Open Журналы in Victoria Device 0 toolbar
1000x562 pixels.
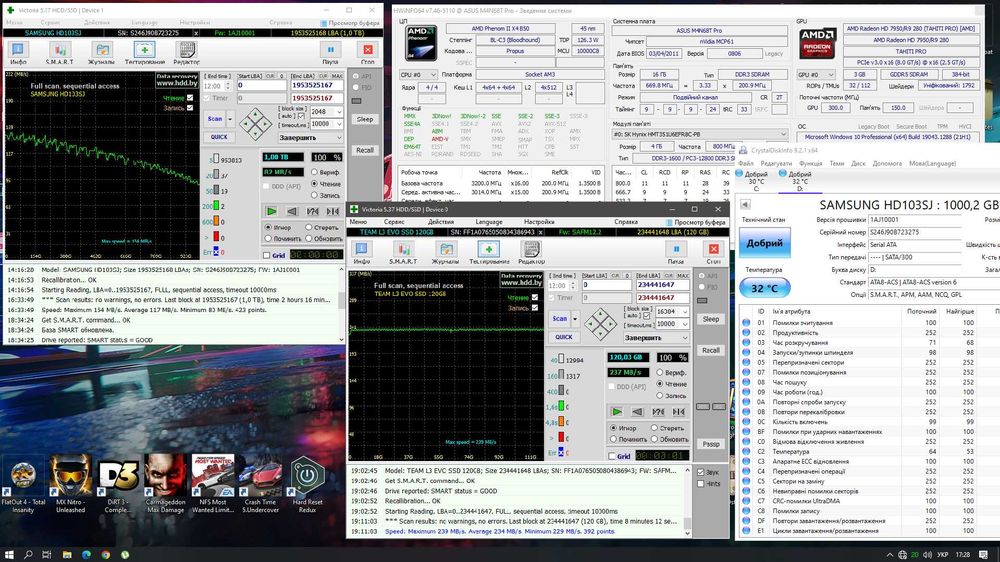coord(445,252)
